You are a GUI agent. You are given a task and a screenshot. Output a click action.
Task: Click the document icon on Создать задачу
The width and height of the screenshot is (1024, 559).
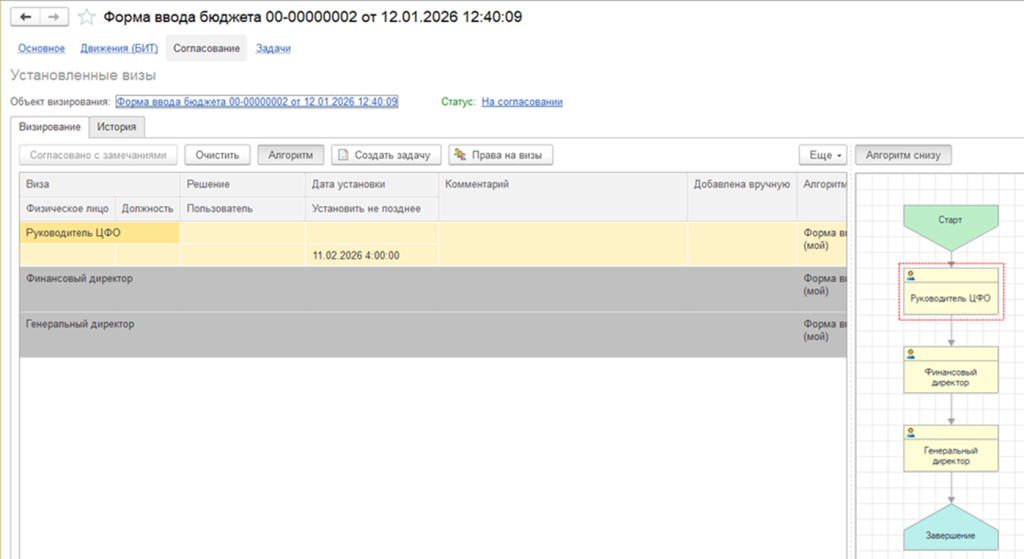[x=343, y=155]
